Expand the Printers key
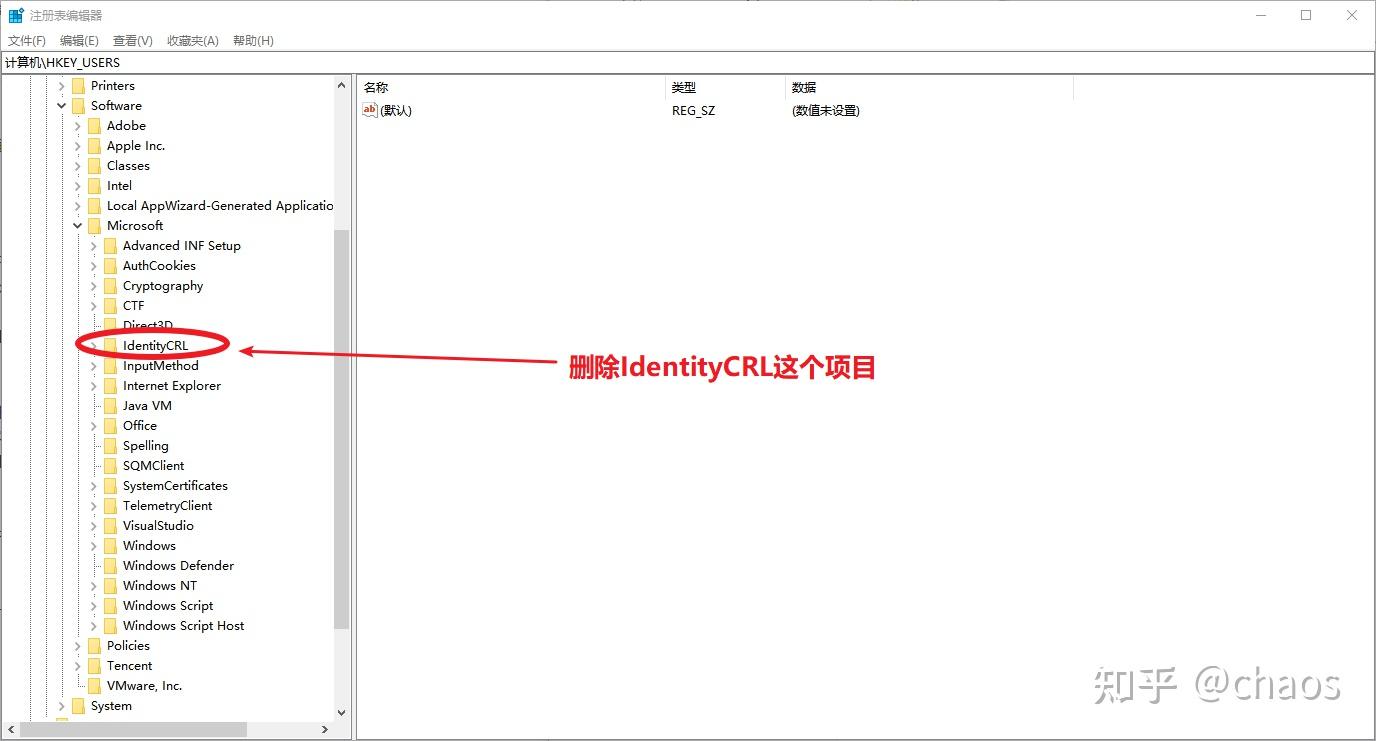Viewport: 1376px width, 741px height. pyautogui.click(x=62, y=86)
